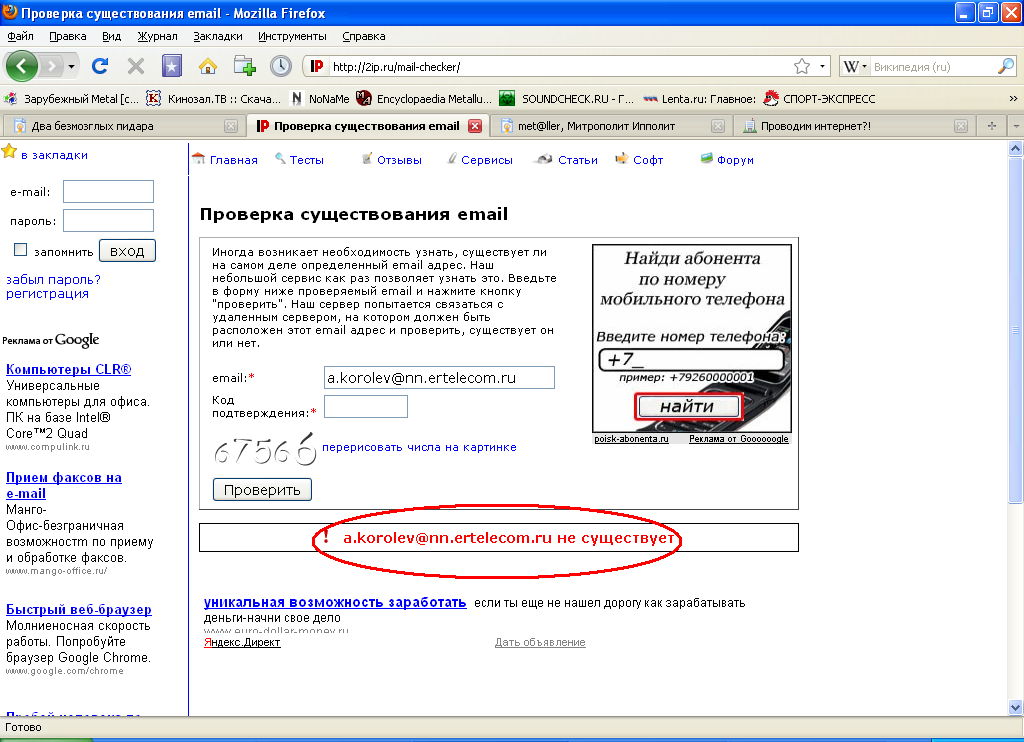Click the search magnifier in Wikipedia box

tap(1006, 66)
